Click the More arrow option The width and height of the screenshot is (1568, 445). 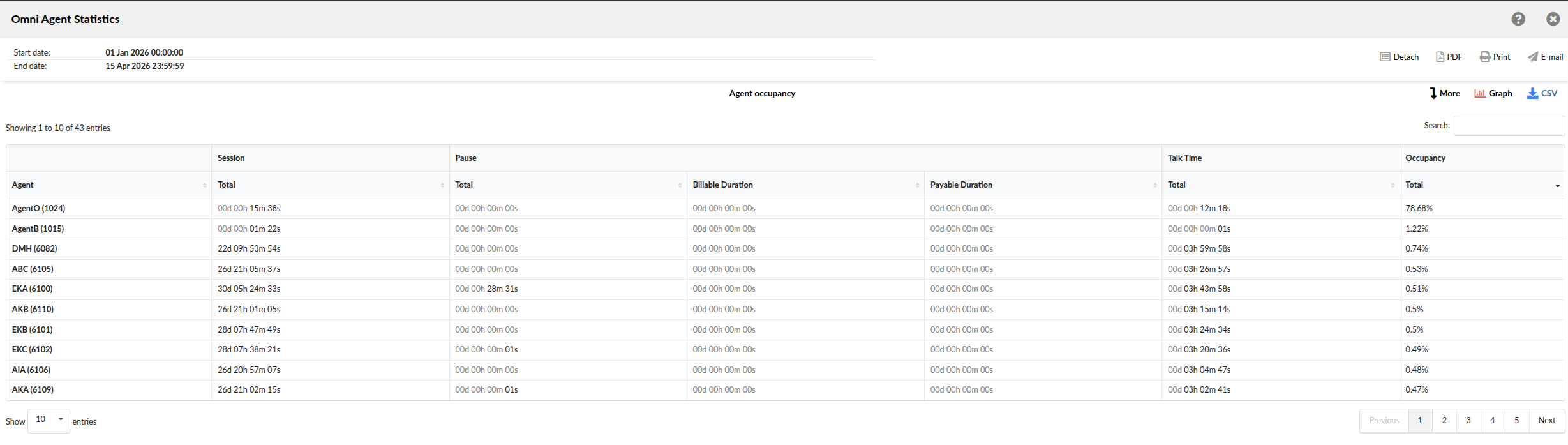1444,93
